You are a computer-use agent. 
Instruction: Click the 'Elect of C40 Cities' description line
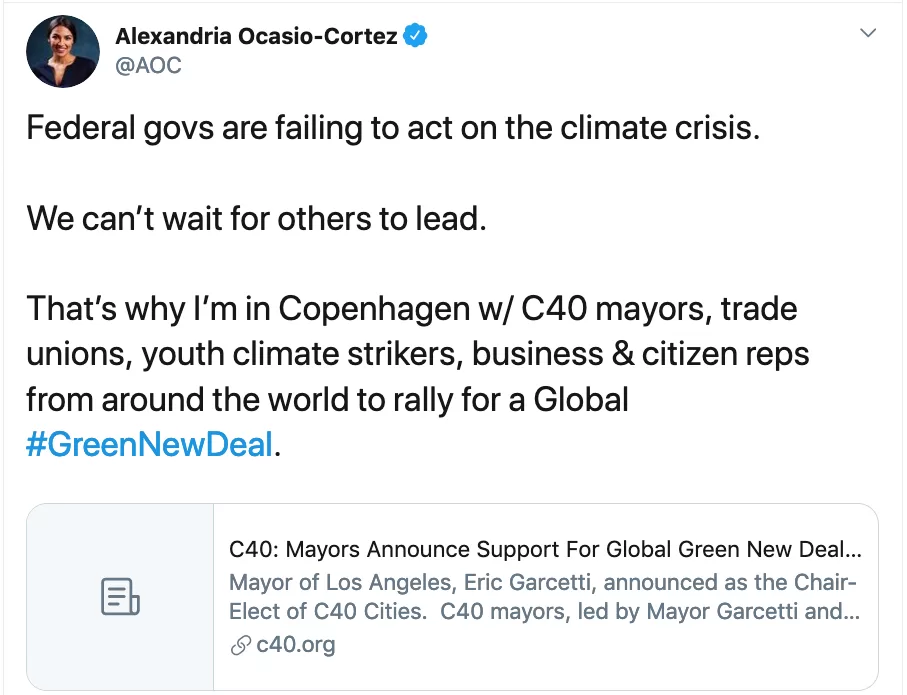[544, 611]
